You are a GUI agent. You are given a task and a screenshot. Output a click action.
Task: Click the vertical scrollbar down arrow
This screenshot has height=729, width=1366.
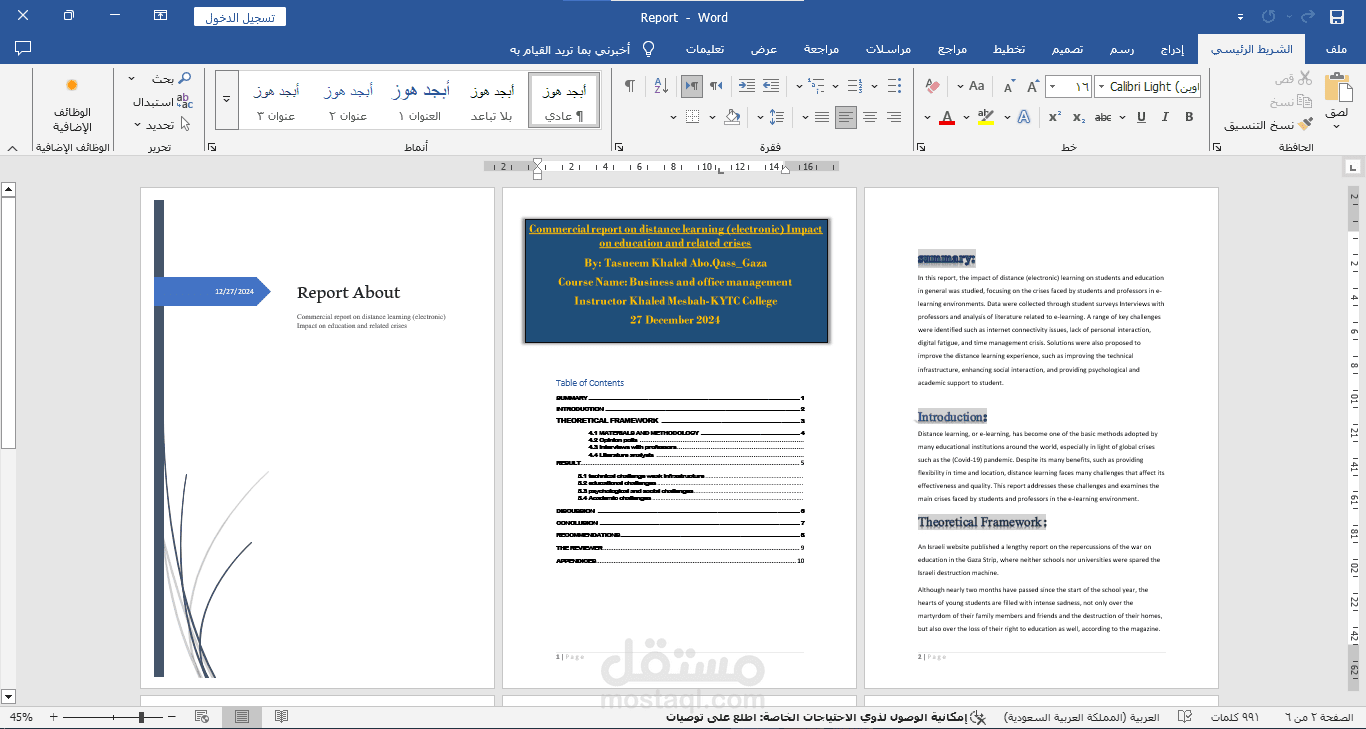(8, 696)
